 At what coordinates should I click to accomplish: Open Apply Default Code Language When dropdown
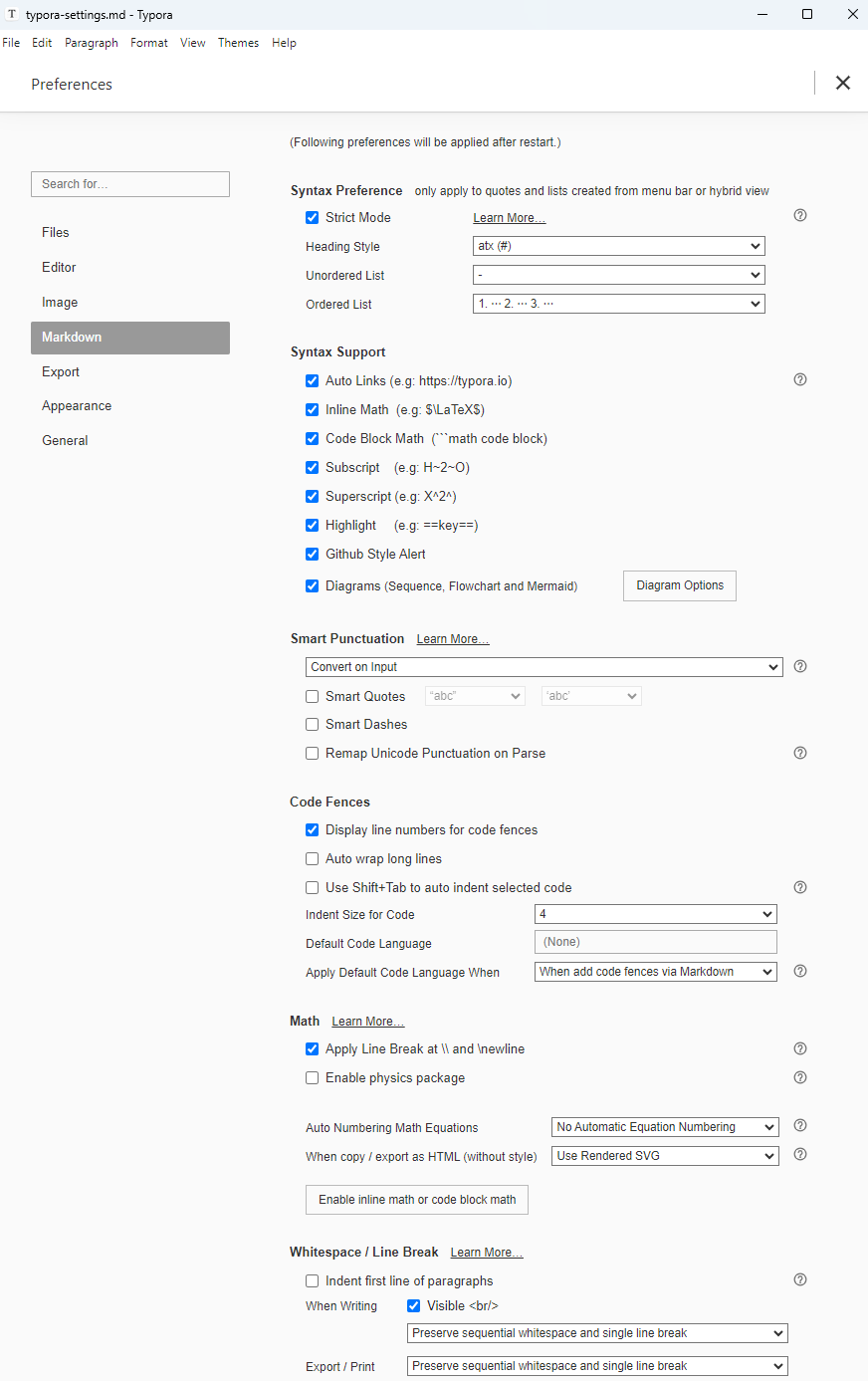(x=655, y=972)
